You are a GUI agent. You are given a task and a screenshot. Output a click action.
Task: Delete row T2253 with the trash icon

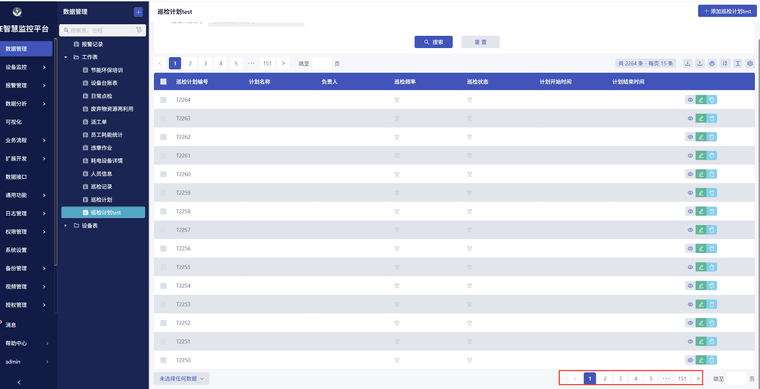(x=712, y=304)
